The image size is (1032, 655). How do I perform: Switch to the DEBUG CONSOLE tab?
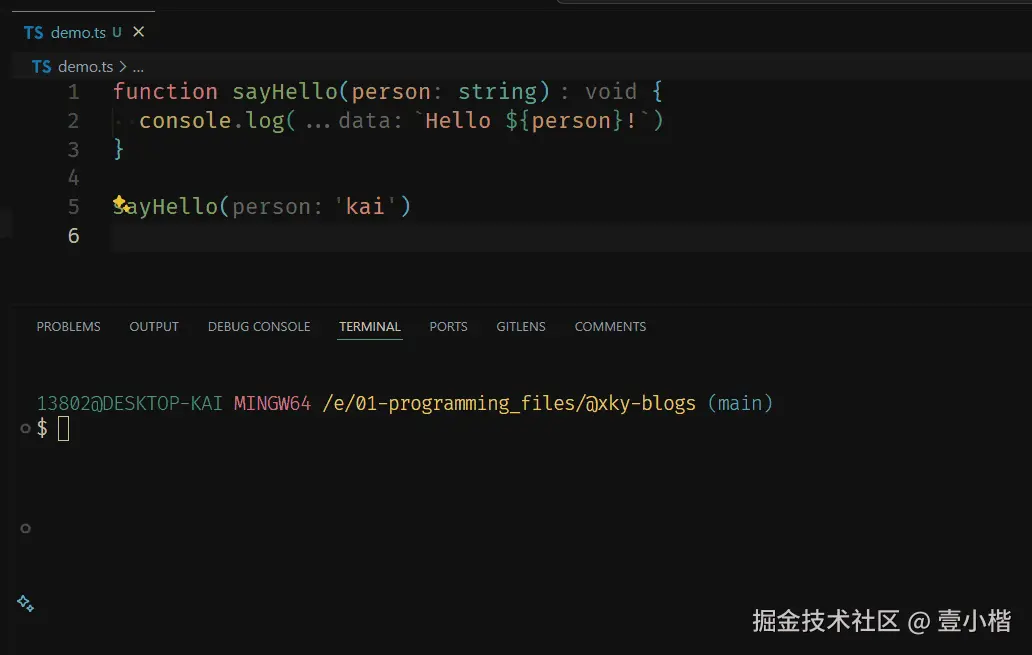click(259, 326)
